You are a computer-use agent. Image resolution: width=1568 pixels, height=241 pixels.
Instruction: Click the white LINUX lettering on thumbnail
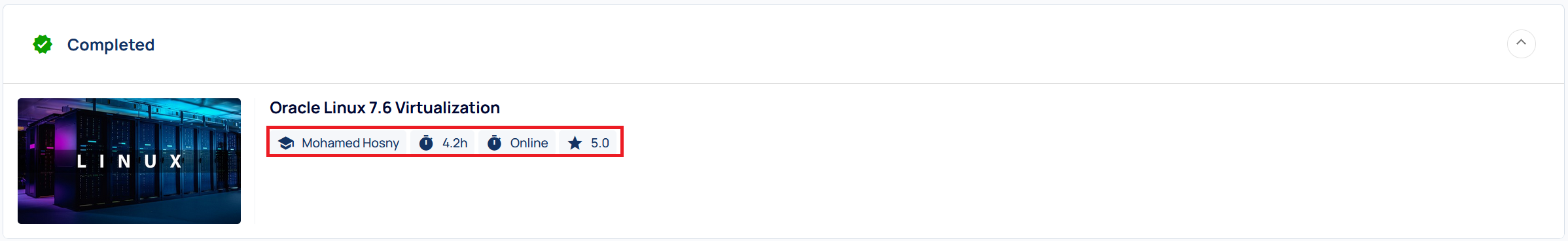tap(129, 161)
